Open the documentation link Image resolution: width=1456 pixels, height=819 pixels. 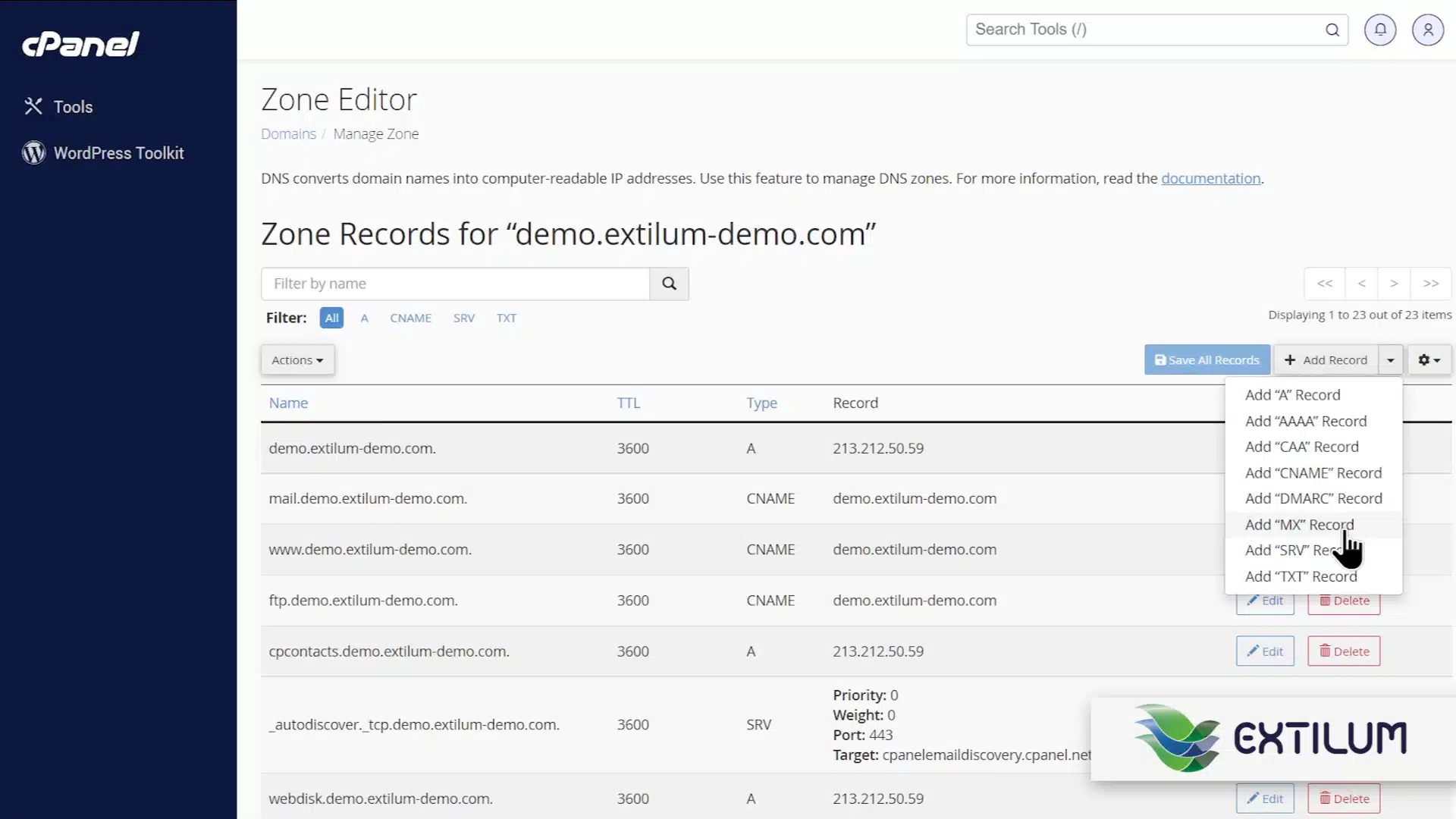[1210, 178]
